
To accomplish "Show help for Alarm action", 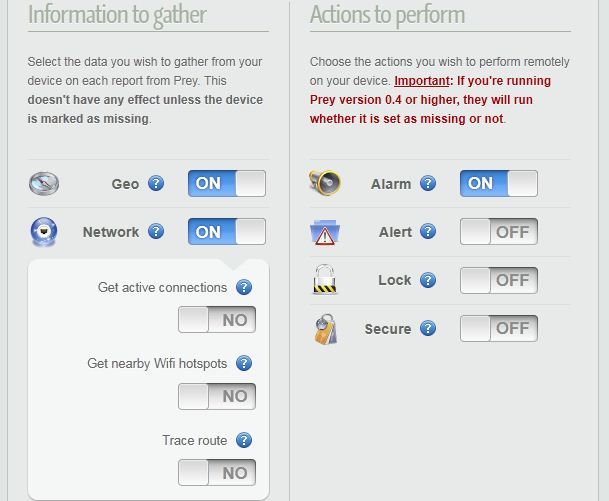I will 428,184.
